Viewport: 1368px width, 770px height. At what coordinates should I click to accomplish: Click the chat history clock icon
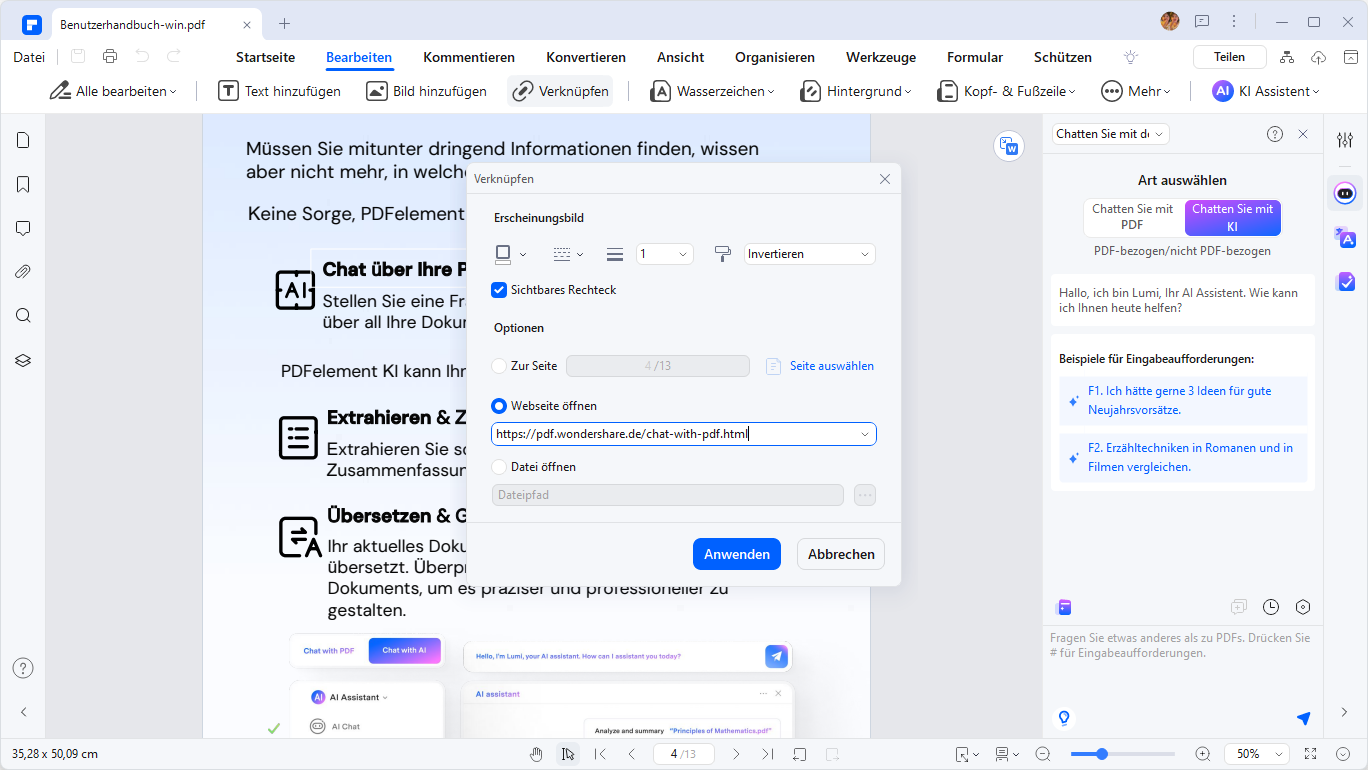point(1271,607)
